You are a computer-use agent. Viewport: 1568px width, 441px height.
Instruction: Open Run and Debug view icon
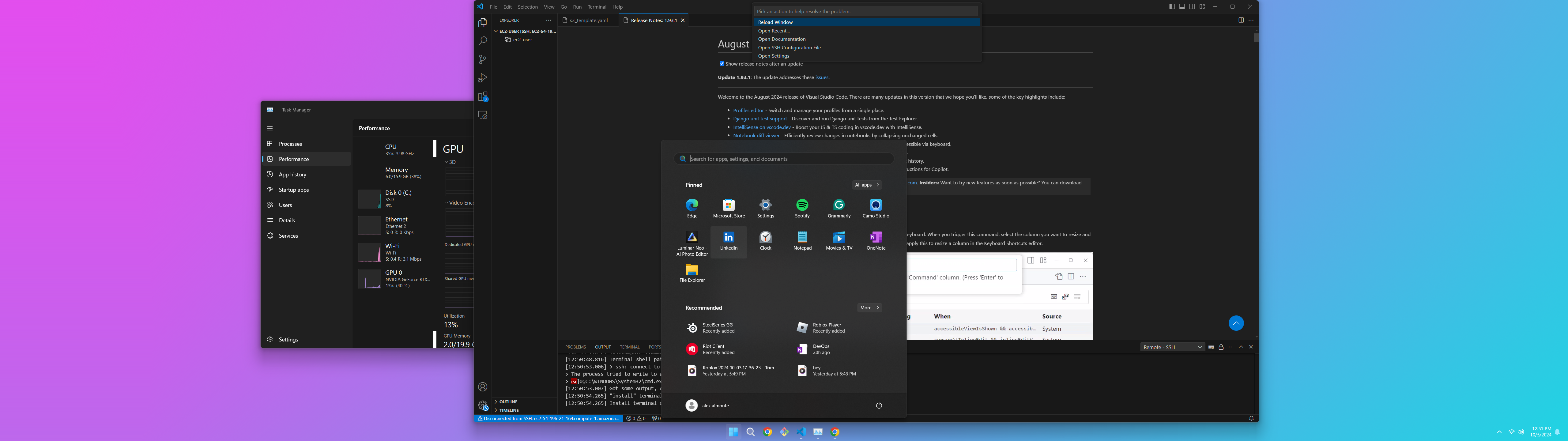[483, 78]
